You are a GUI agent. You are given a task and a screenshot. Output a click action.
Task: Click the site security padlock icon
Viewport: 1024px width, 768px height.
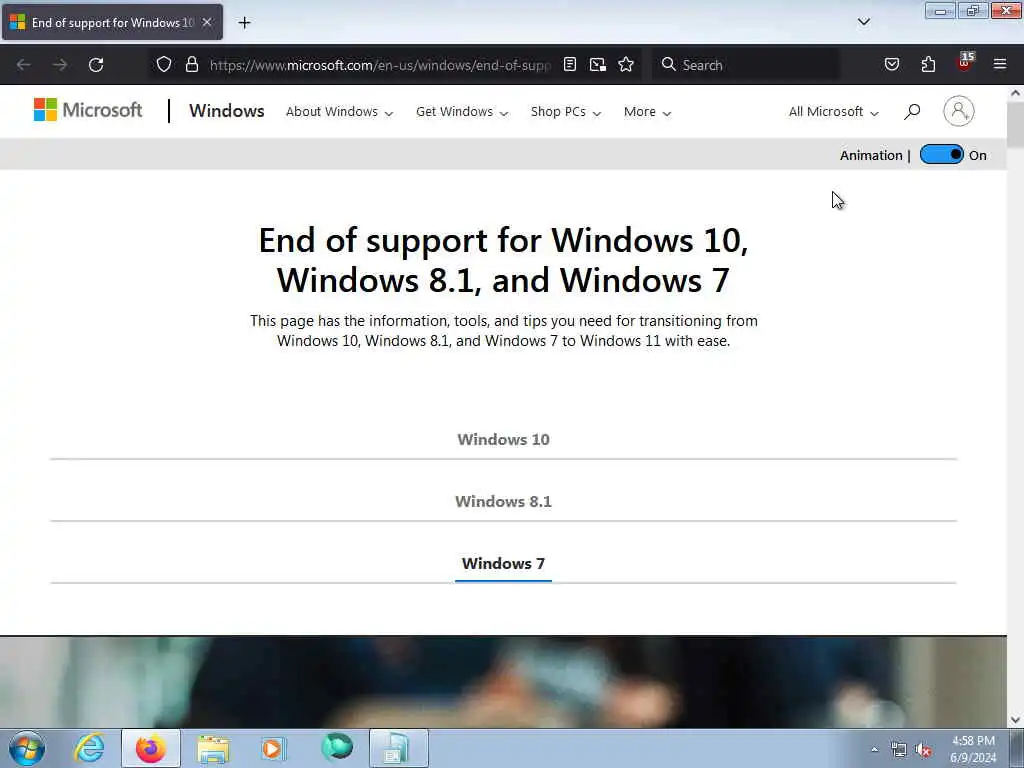191,65
